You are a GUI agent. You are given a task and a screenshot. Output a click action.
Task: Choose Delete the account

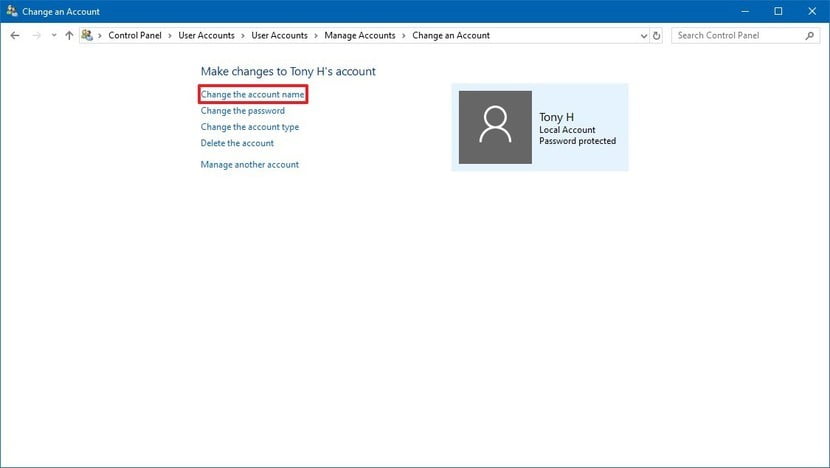[237, 143]
